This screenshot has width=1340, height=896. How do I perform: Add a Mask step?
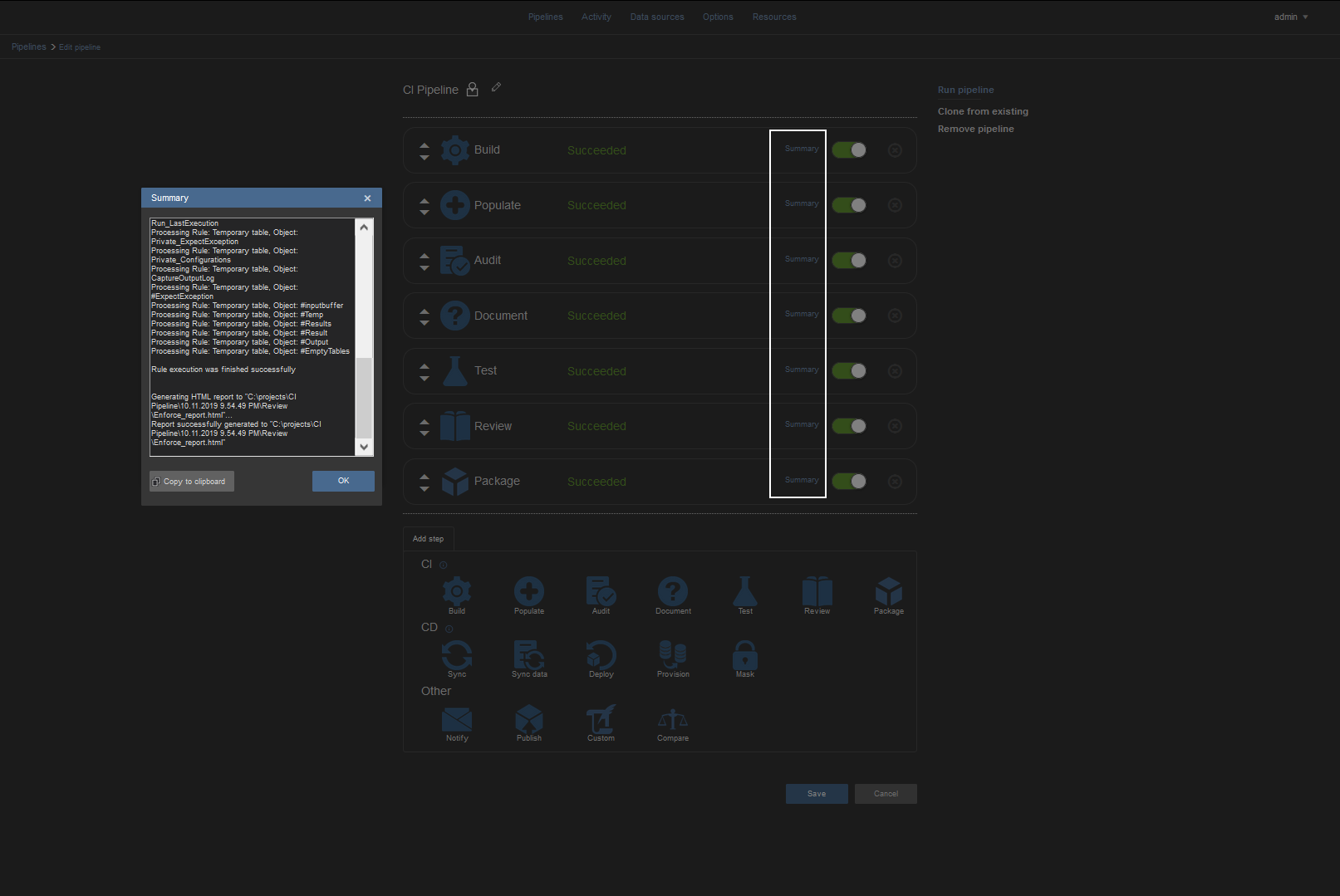(745, 654)
